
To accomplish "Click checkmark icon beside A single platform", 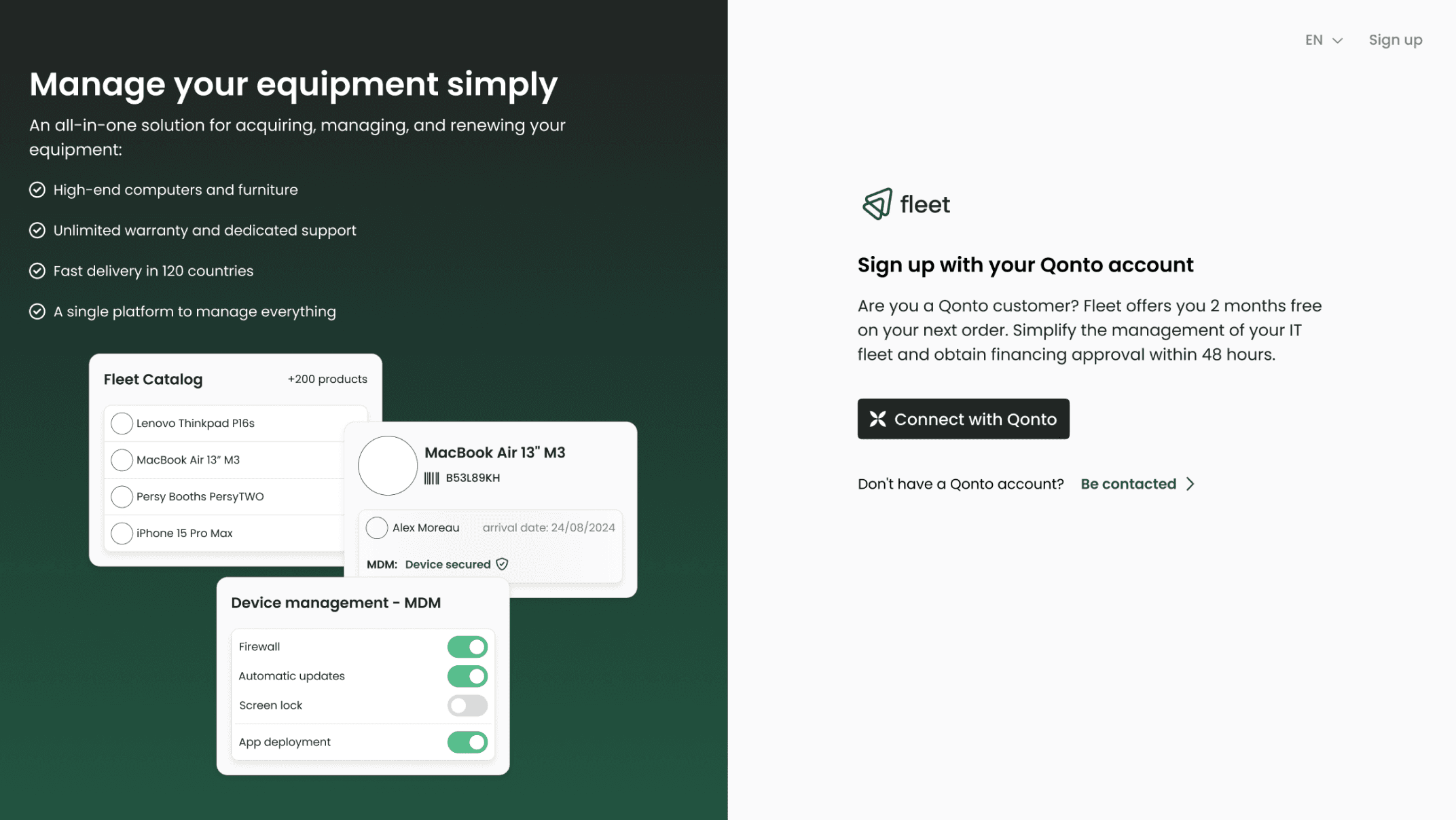I will pyautogui.click(x=37, y=312).
